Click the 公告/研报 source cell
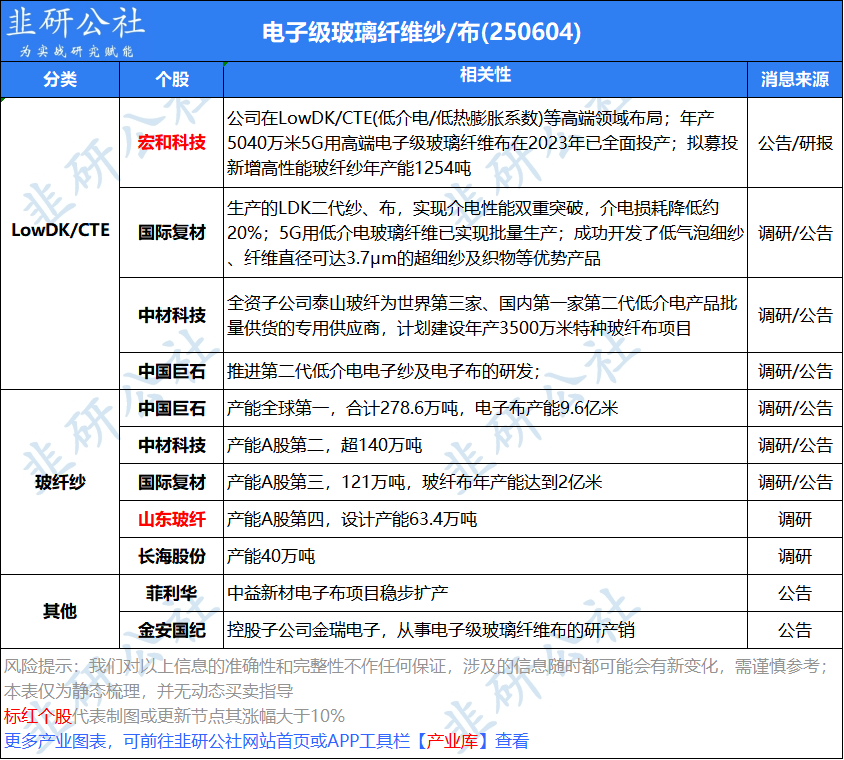The width and height of the screenshot is (844, 760). [795, 142]
